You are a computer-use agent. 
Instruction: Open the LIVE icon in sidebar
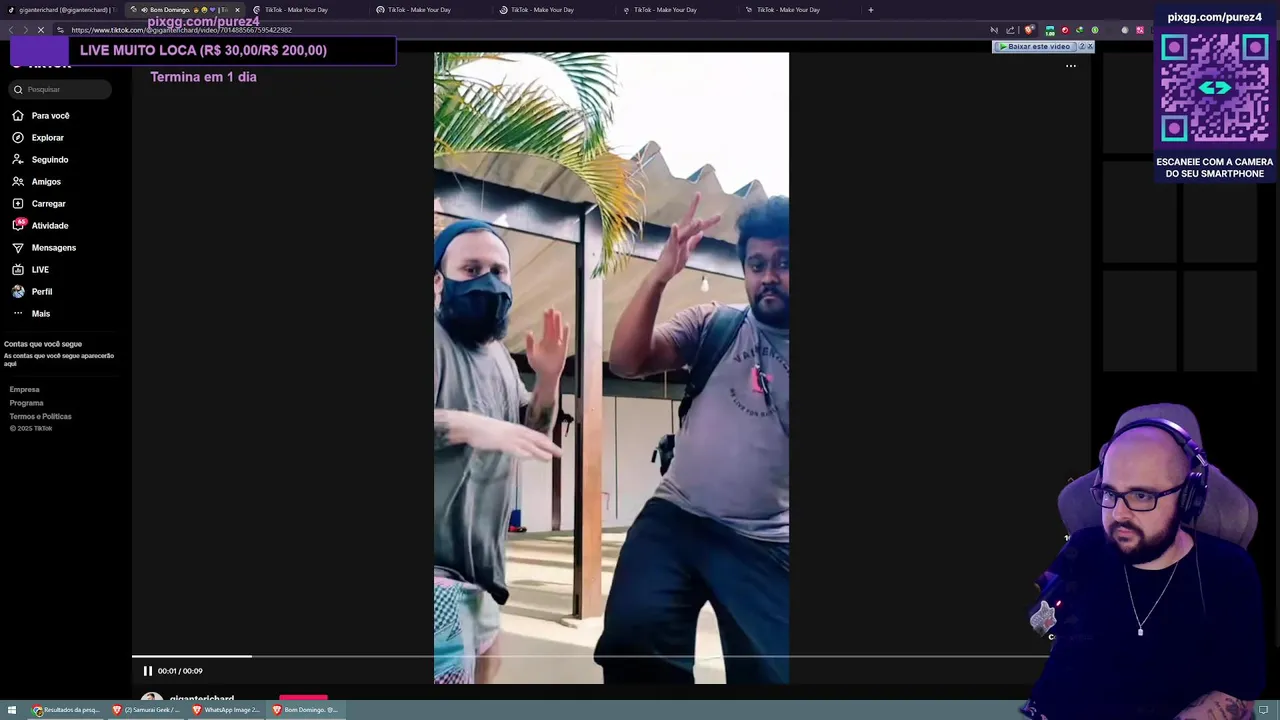(18, 270)
